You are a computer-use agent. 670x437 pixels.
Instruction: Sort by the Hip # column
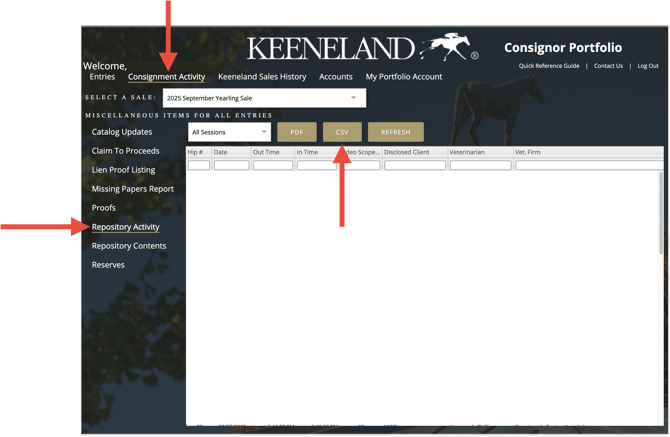click(199, 152)
